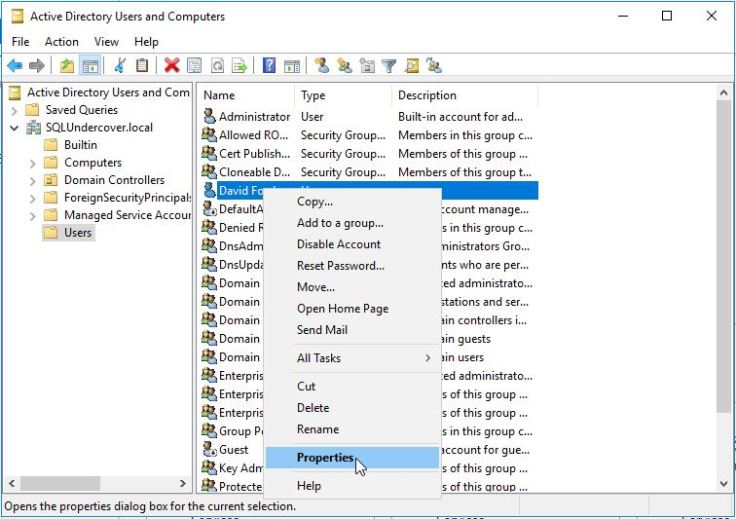Click the tree pane scroll left arrow

(12, 483)
